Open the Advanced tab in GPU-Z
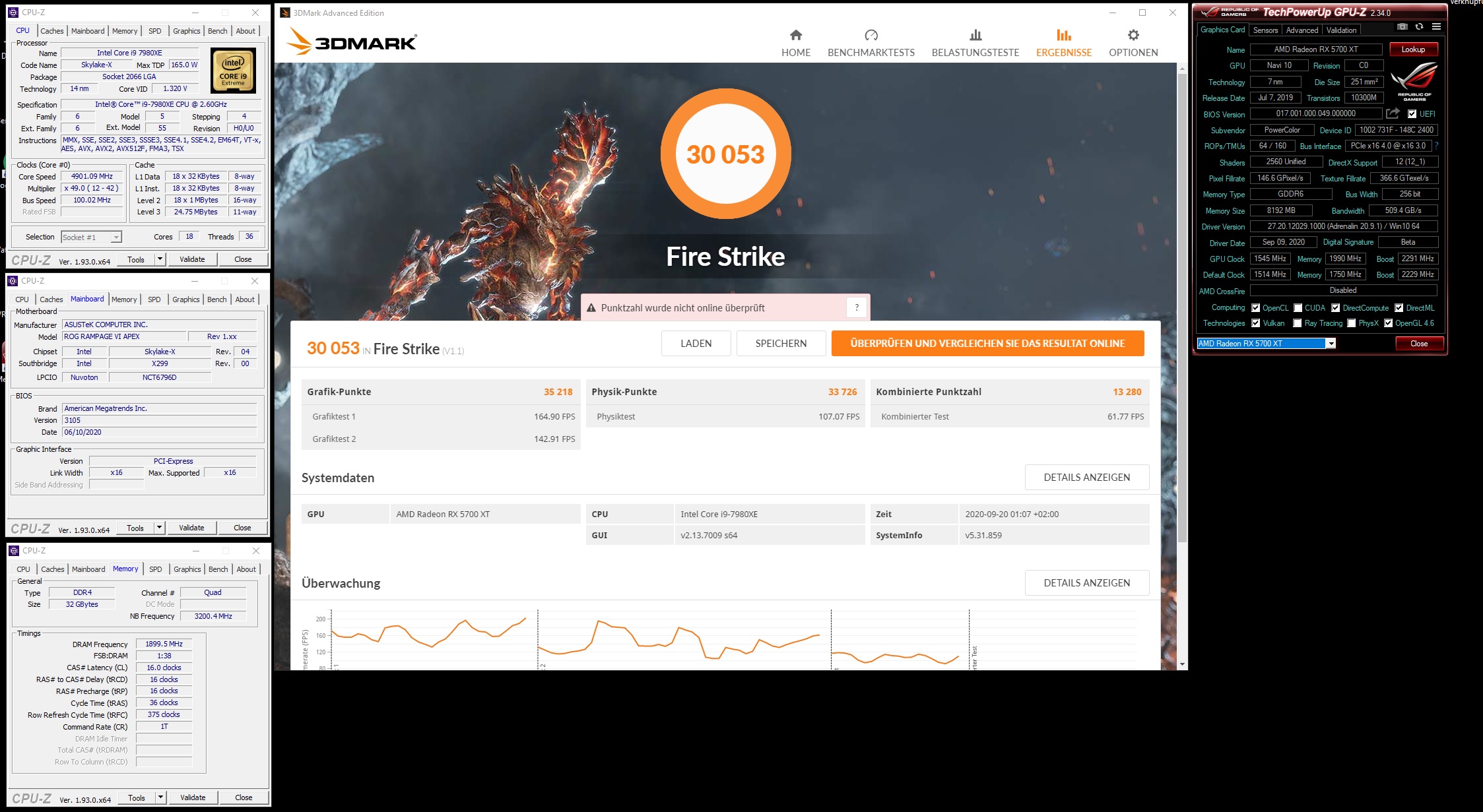 coord(1302,30)
